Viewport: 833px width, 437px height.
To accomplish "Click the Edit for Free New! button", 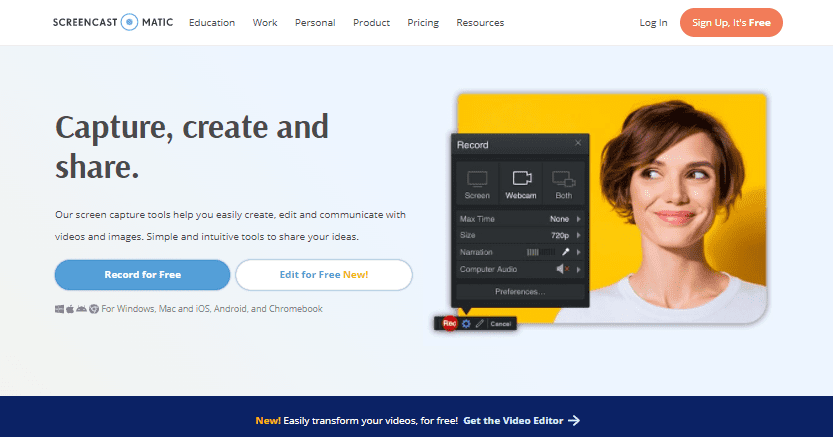I will click(x=324, y=275).
